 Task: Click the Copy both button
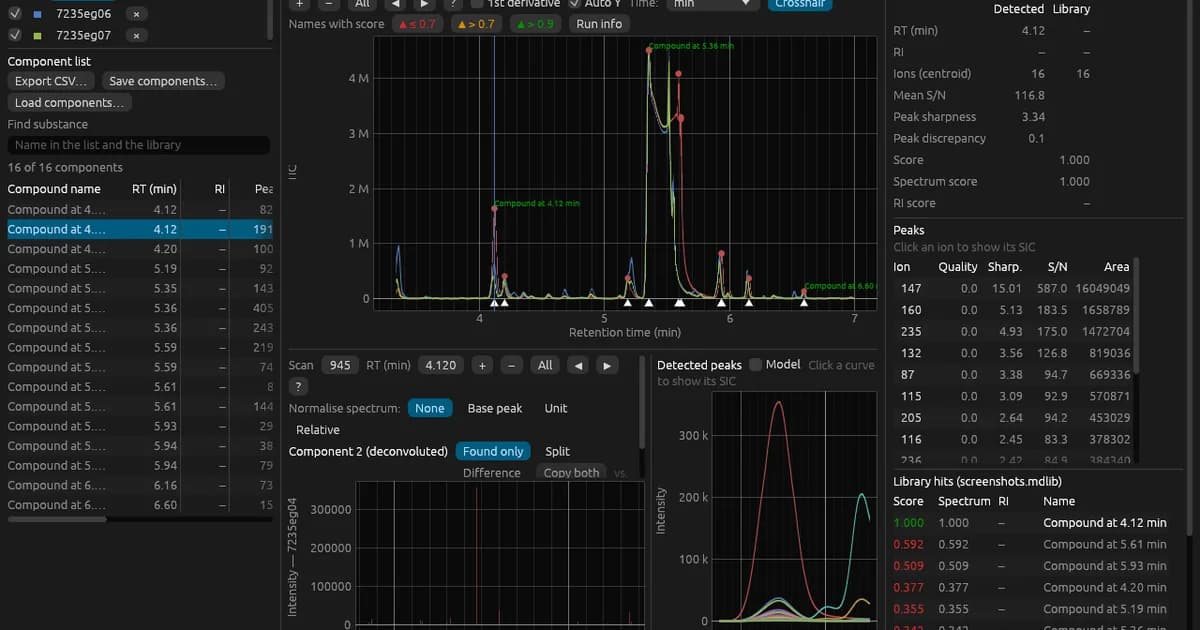(572, 473)
